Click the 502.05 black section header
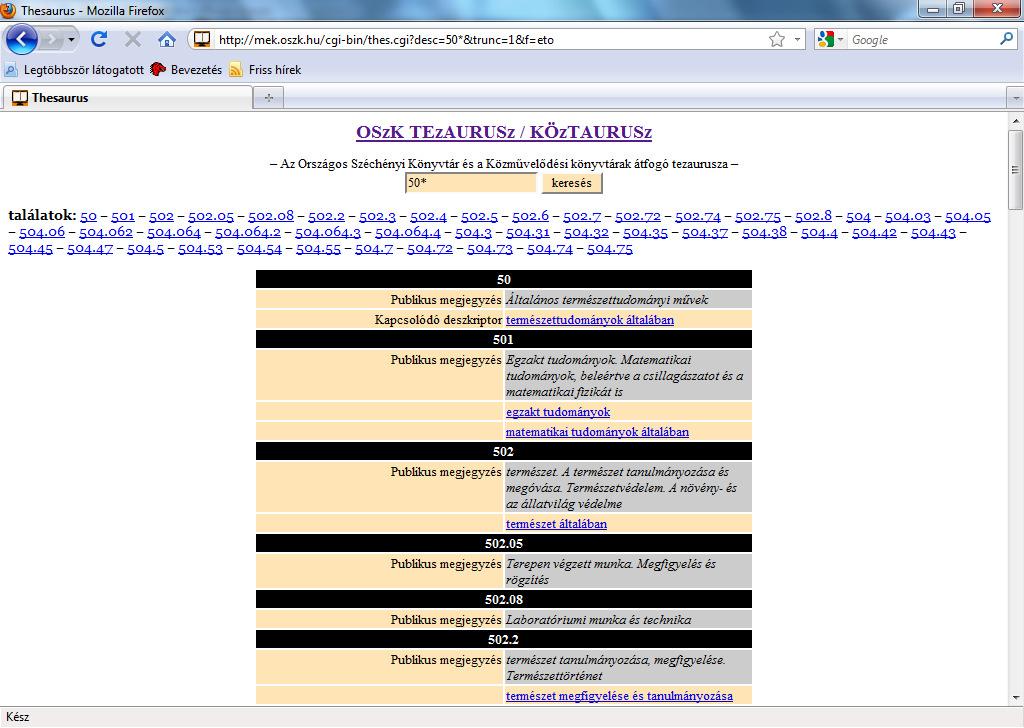1024x728 pixels. click(504, 543)
